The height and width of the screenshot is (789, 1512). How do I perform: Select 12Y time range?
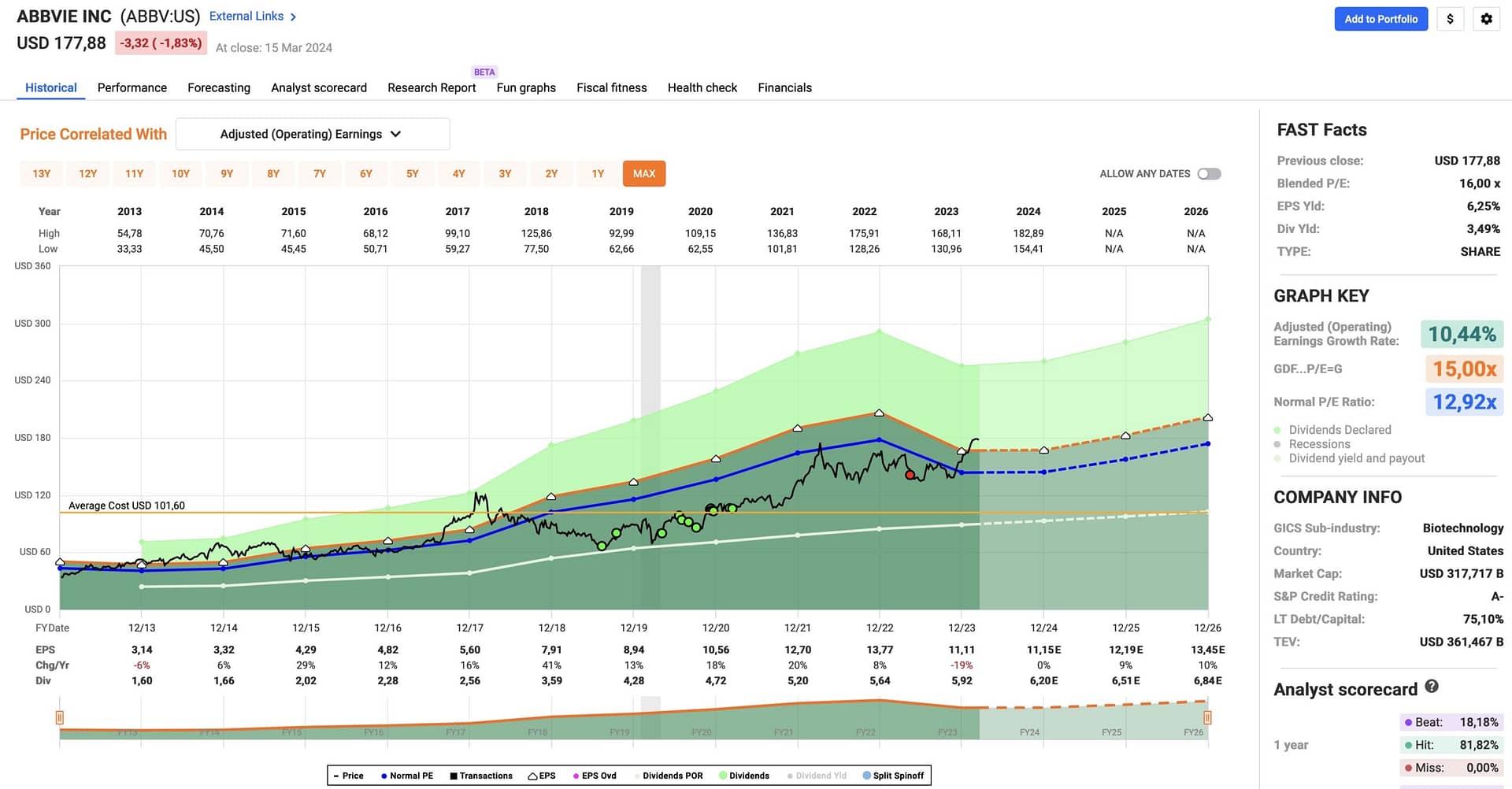coord(88,174)
